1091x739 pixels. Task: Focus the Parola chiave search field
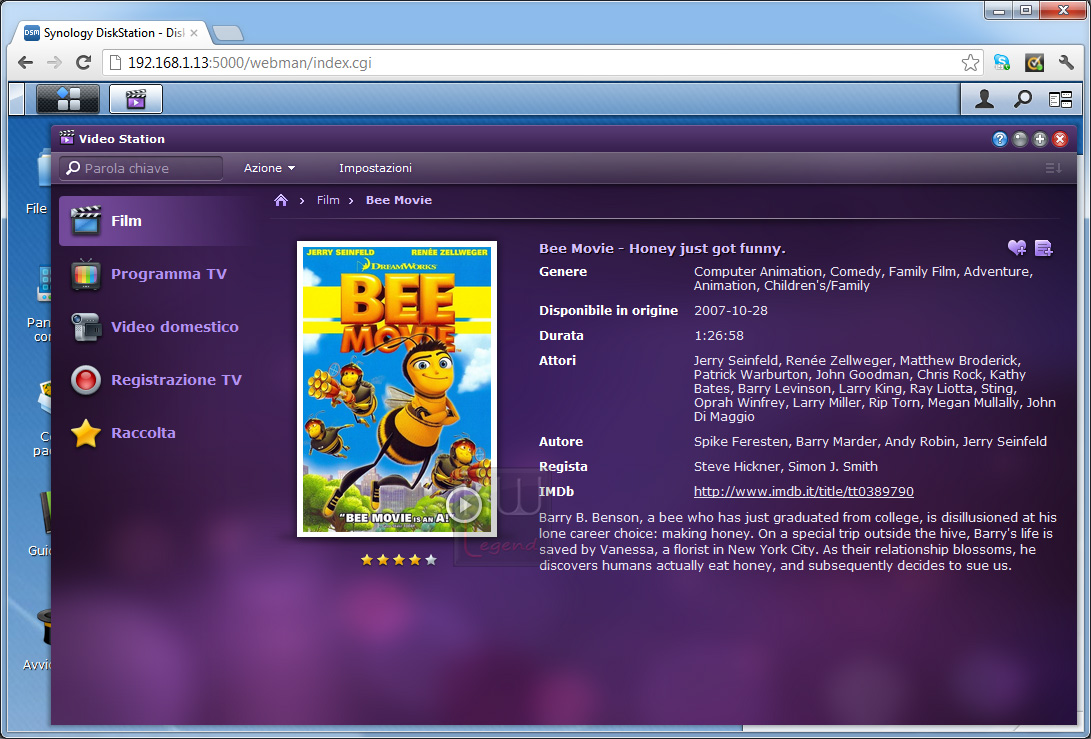tap(141, 168)
